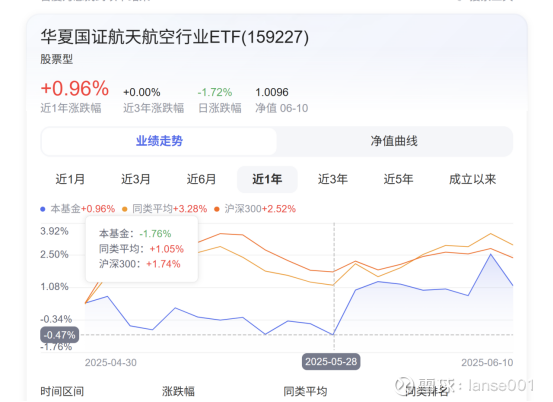Toggle the 同类平均 yellow legend dot
The width and height of the screenshot is (553, 402).
pyautogui.click(x=124, y=209)
